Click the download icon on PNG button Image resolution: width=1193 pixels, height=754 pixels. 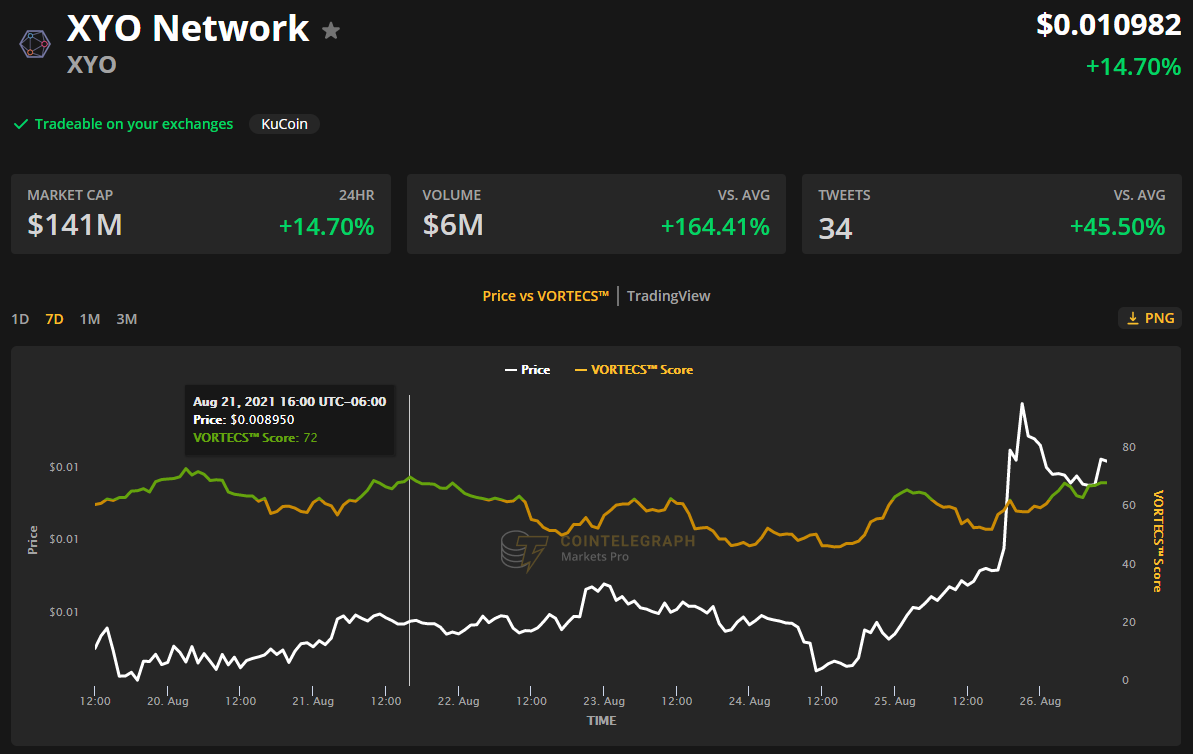click(1133, 318)
